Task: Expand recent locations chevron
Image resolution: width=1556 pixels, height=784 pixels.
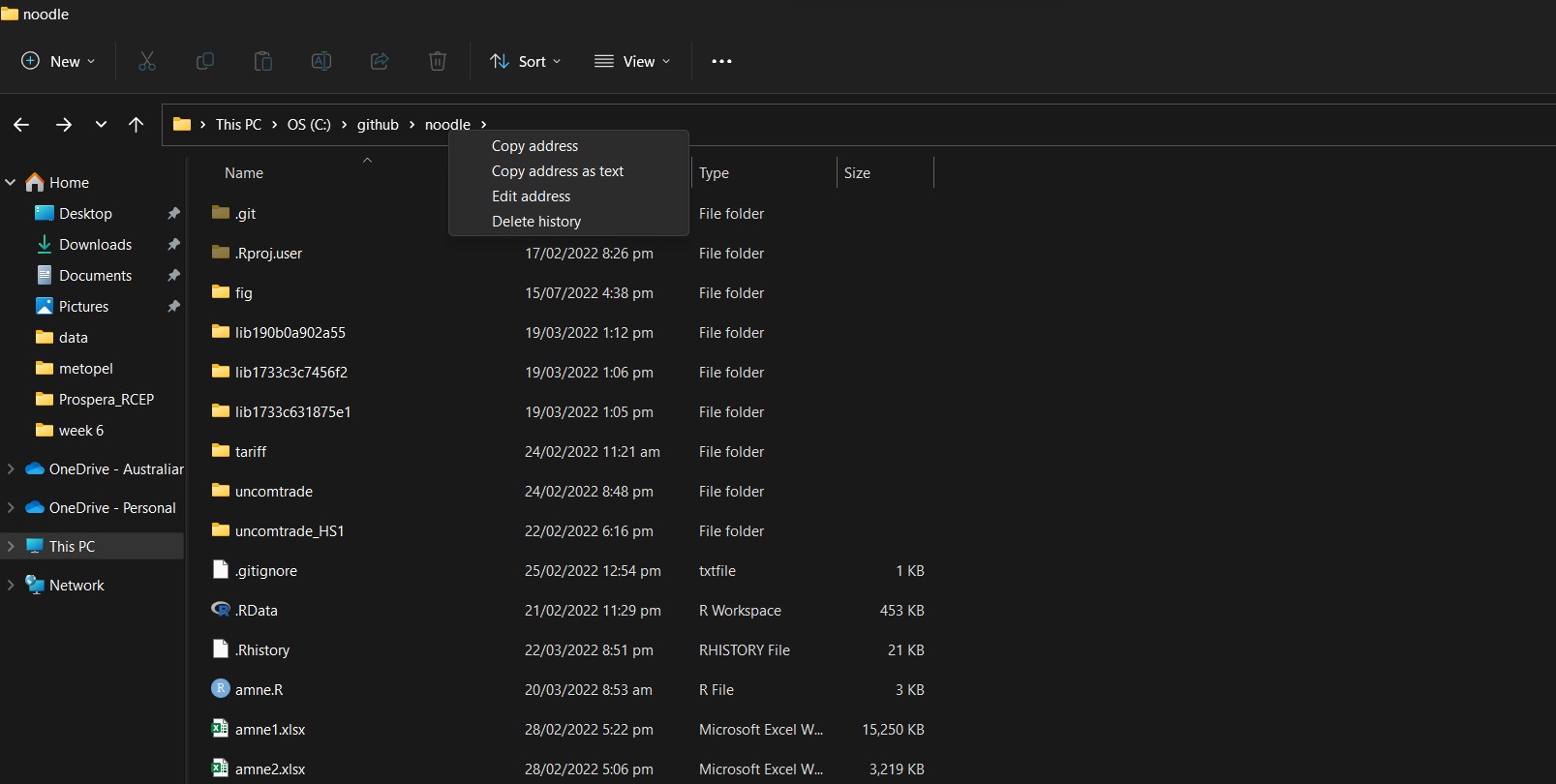Action: pos(101,124)
